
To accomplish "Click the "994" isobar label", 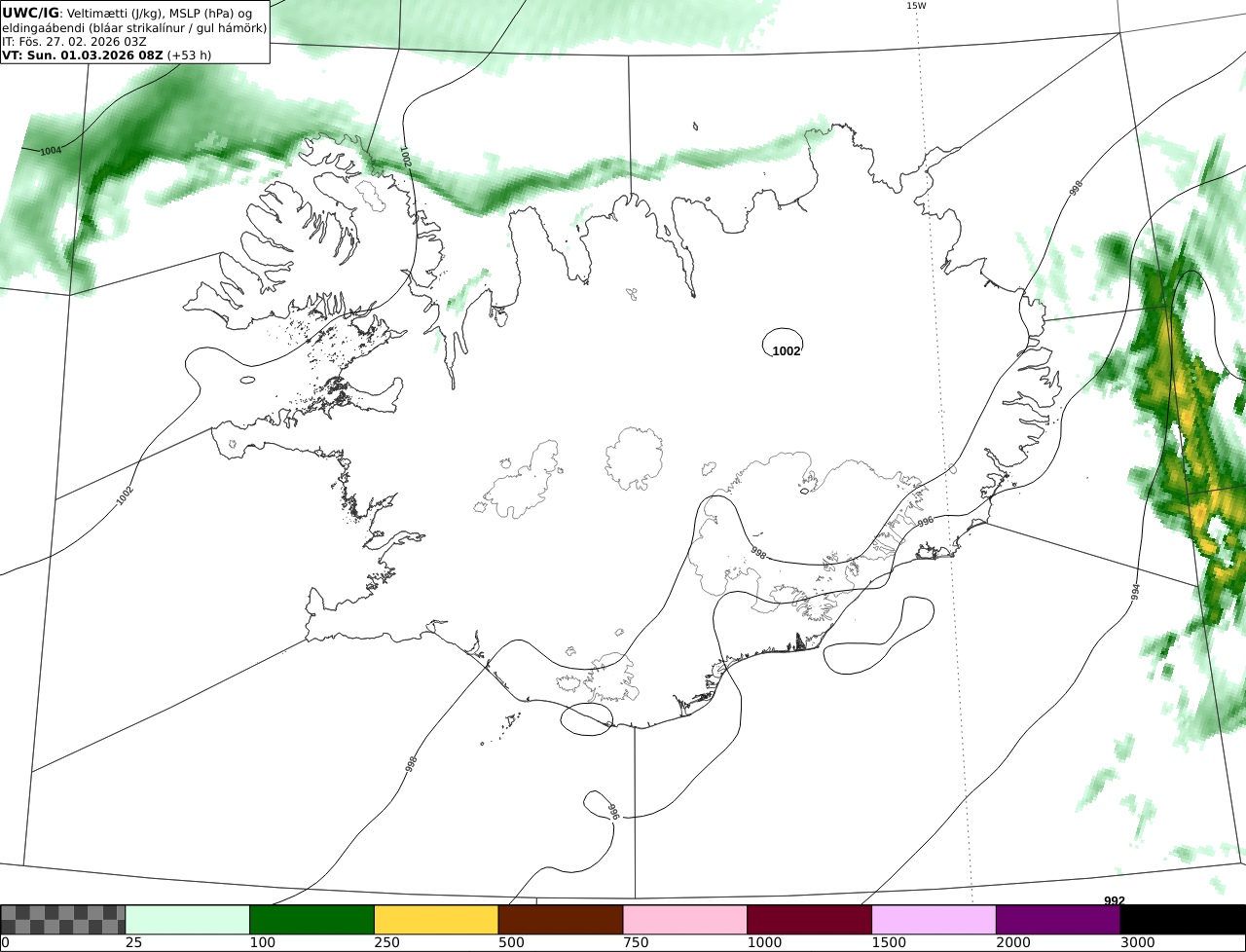I will (1135, 592).
